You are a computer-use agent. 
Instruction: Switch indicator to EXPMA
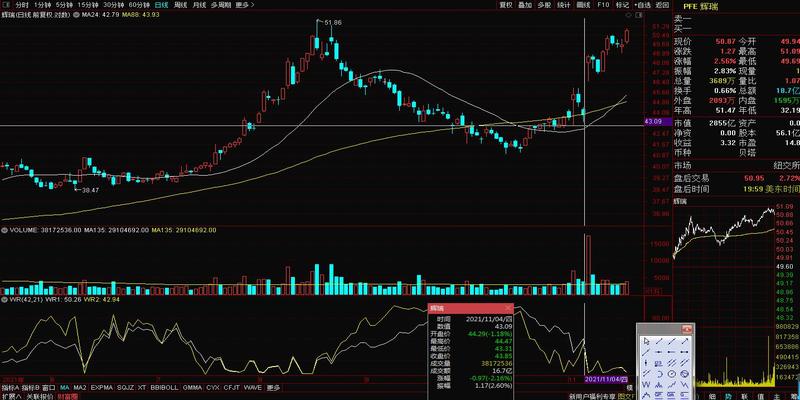point(101,387)
